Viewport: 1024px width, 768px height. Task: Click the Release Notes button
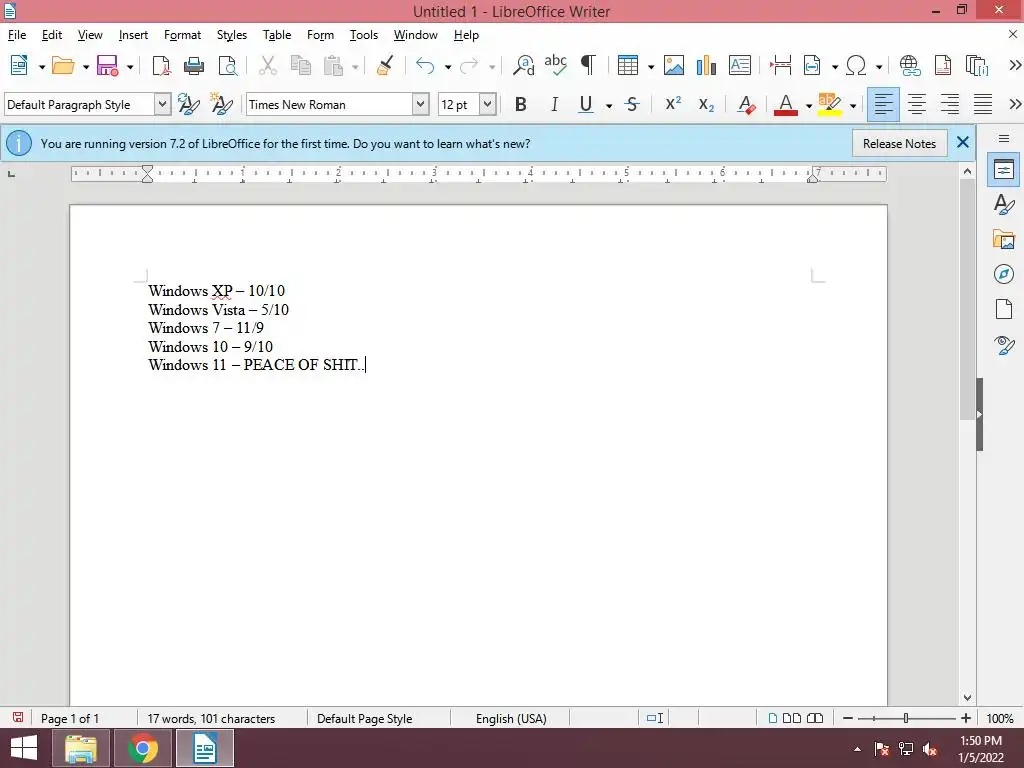(x=899, y=144)
